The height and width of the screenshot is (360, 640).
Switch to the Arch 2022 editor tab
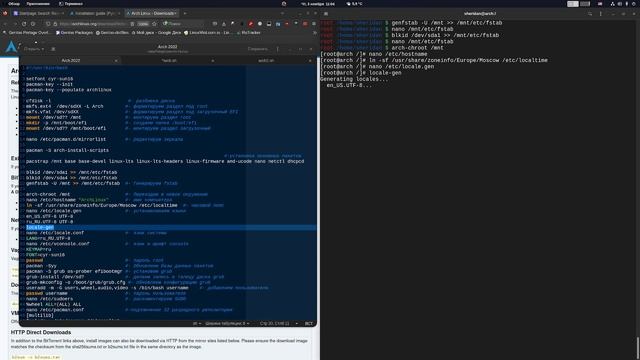click(x=71, y=60)
